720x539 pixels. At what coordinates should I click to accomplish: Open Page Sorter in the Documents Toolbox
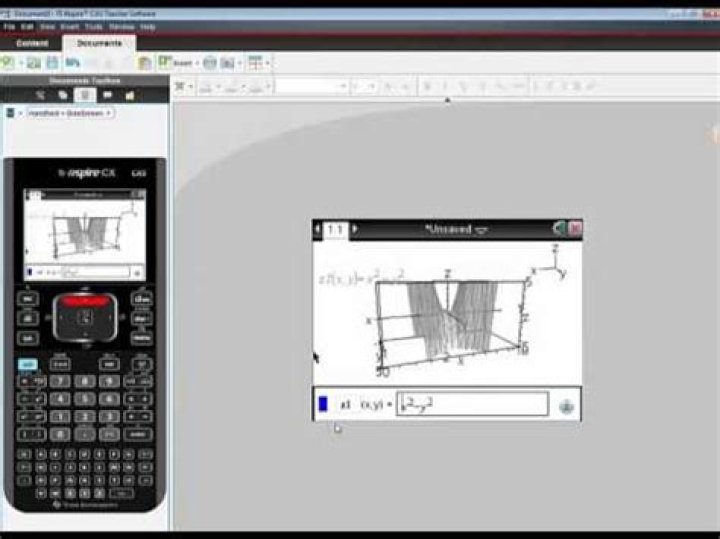(x=63, y=95)
